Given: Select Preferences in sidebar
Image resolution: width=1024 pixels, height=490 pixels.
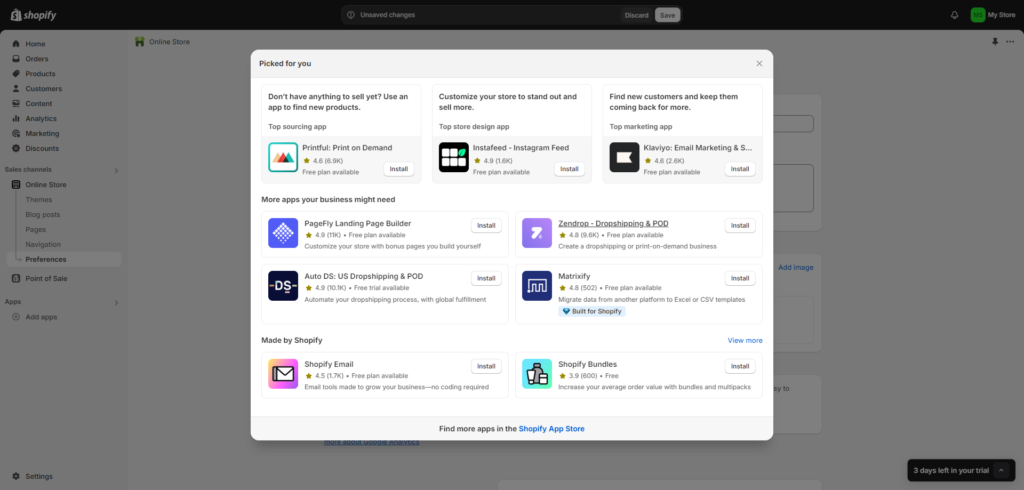Looking at the screenshot, I should (x=63, y=259).
